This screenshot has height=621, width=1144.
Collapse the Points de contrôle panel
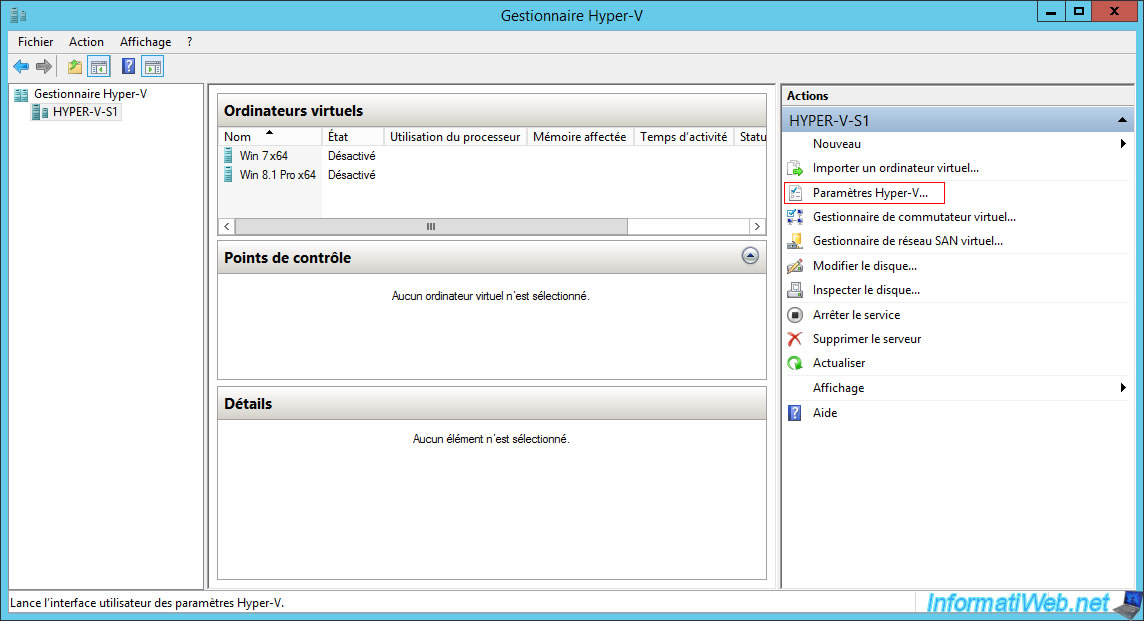[x=750, y=256]
